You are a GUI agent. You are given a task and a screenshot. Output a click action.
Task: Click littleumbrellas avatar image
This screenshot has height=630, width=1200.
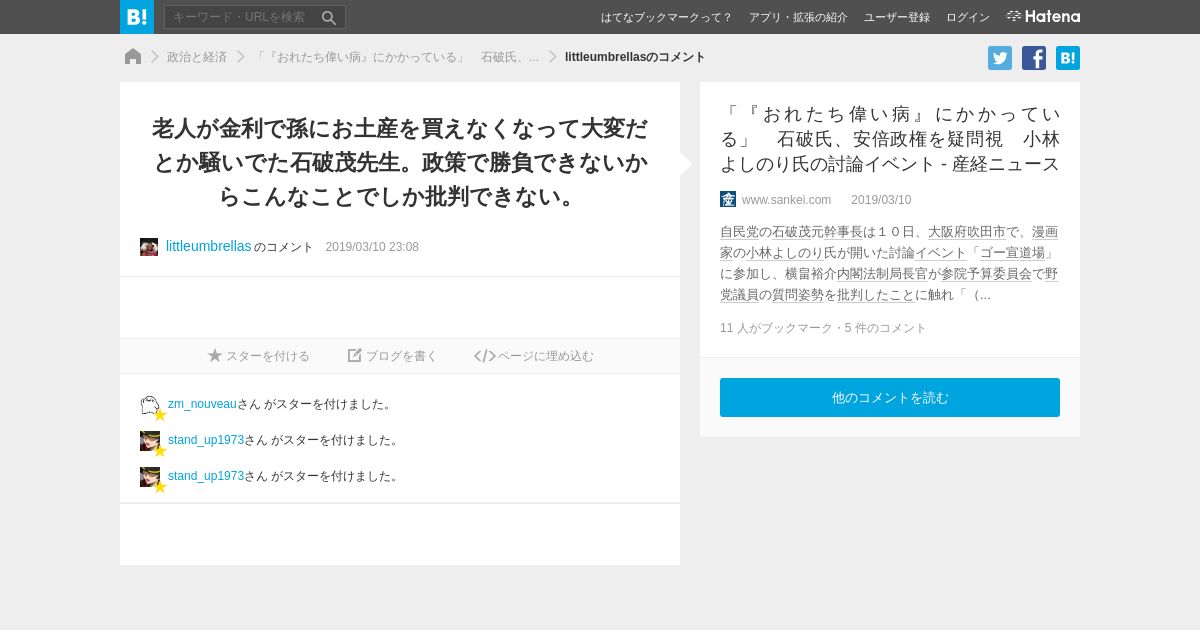coord(149,247)
